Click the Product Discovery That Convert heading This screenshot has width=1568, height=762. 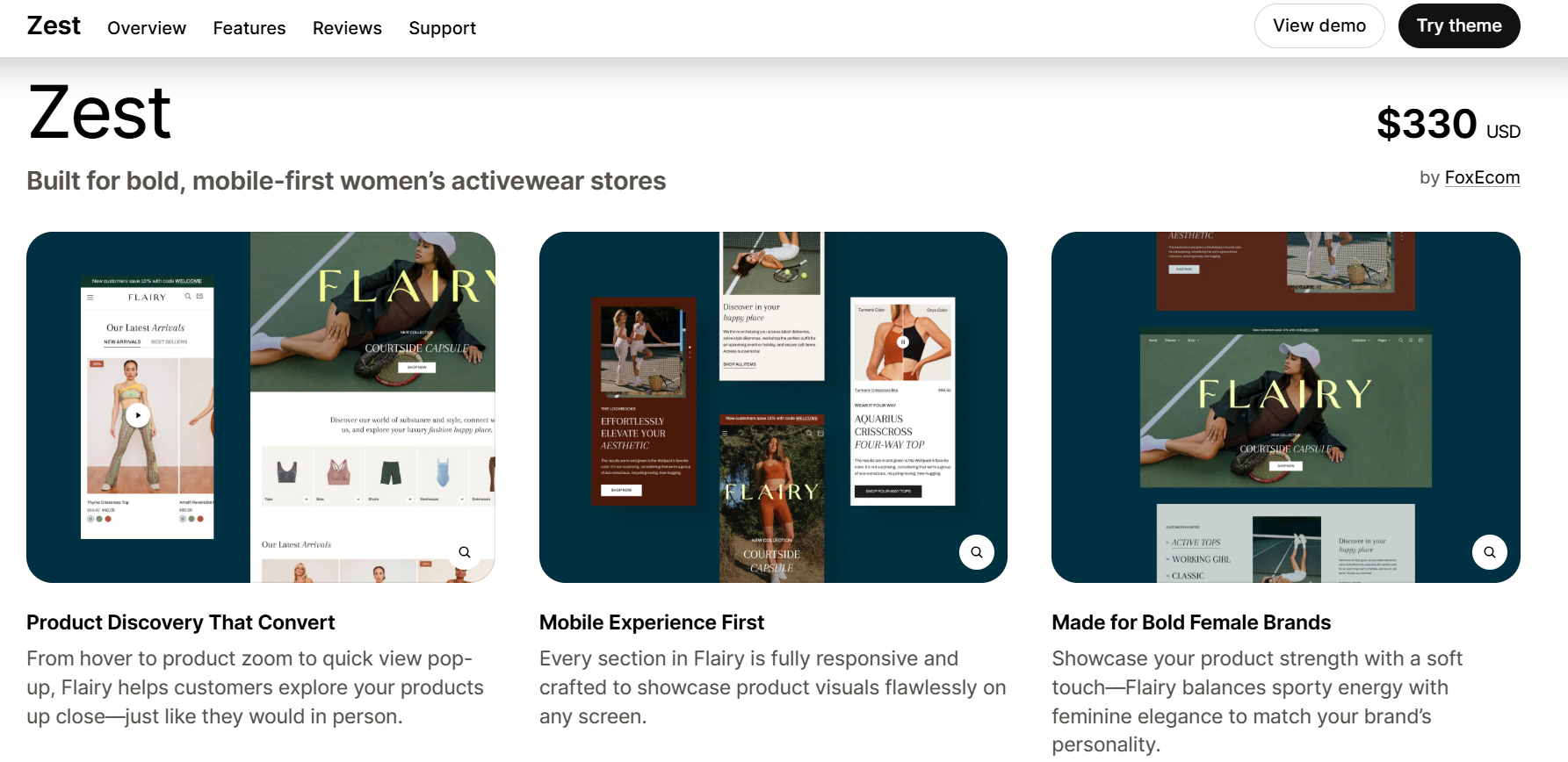click(x=181, y=622)
